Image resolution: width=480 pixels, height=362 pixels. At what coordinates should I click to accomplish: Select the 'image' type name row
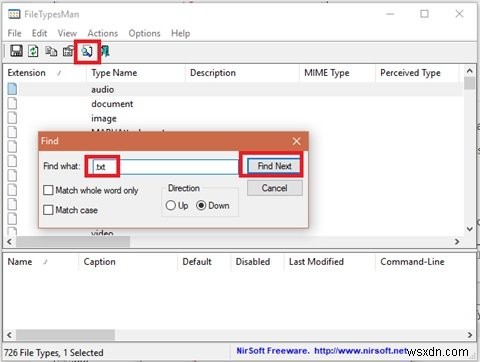point(104,118)
